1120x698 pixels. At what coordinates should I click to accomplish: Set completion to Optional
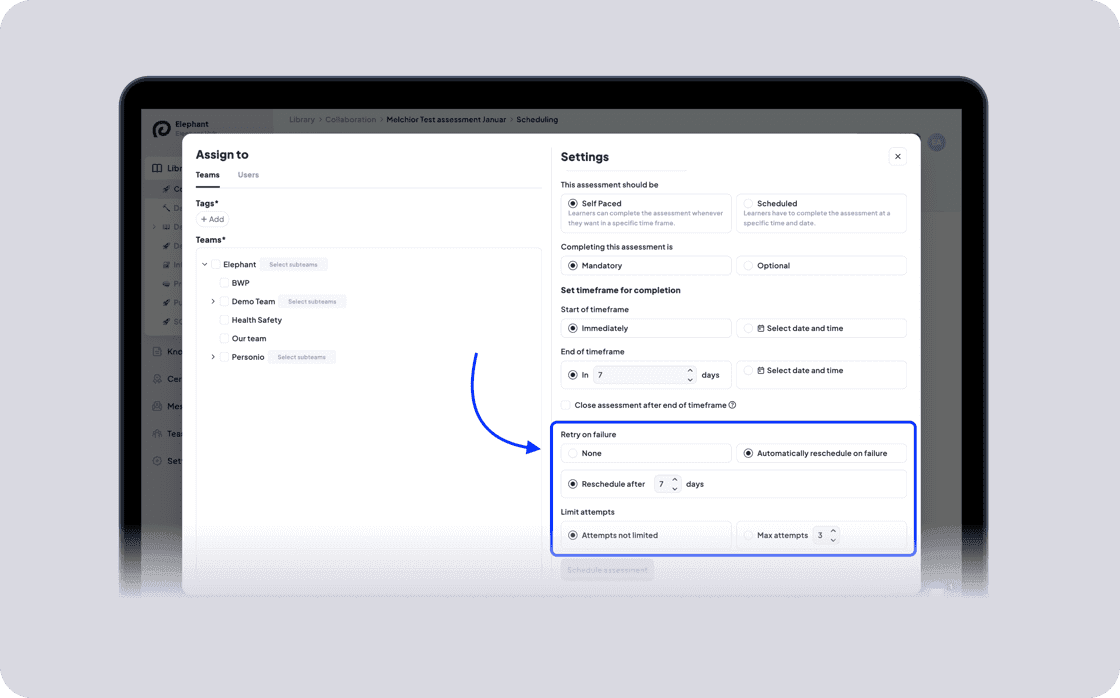tap(821, 266)
